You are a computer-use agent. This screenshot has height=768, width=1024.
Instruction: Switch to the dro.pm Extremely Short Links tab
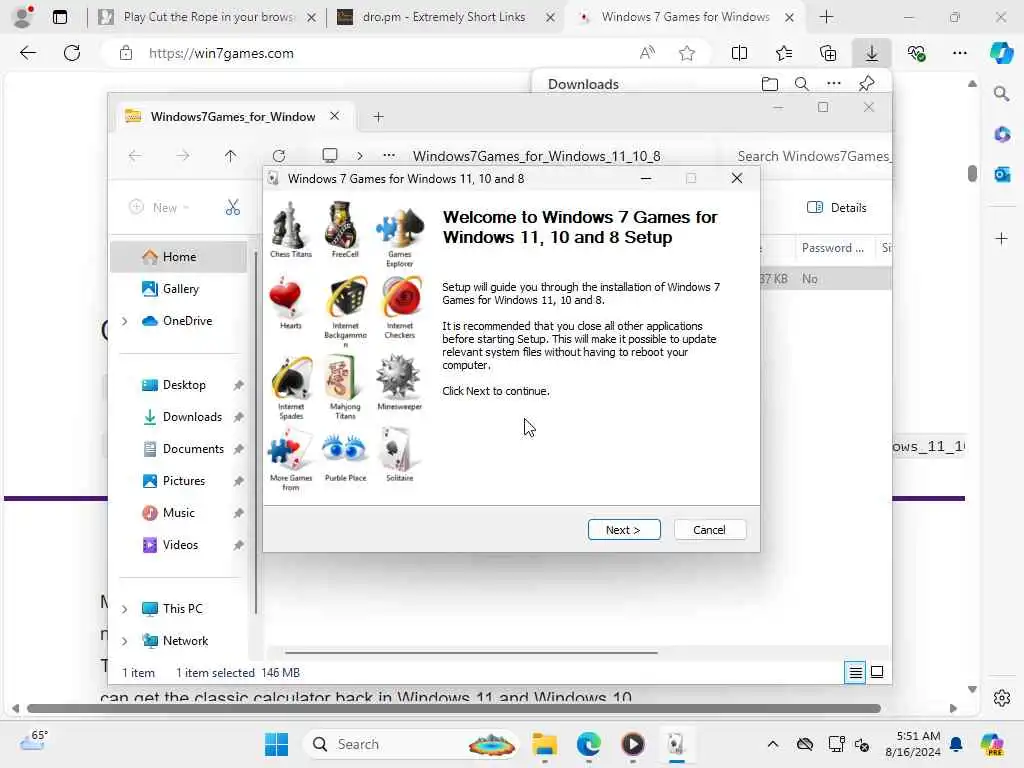(x=444, y=17)
